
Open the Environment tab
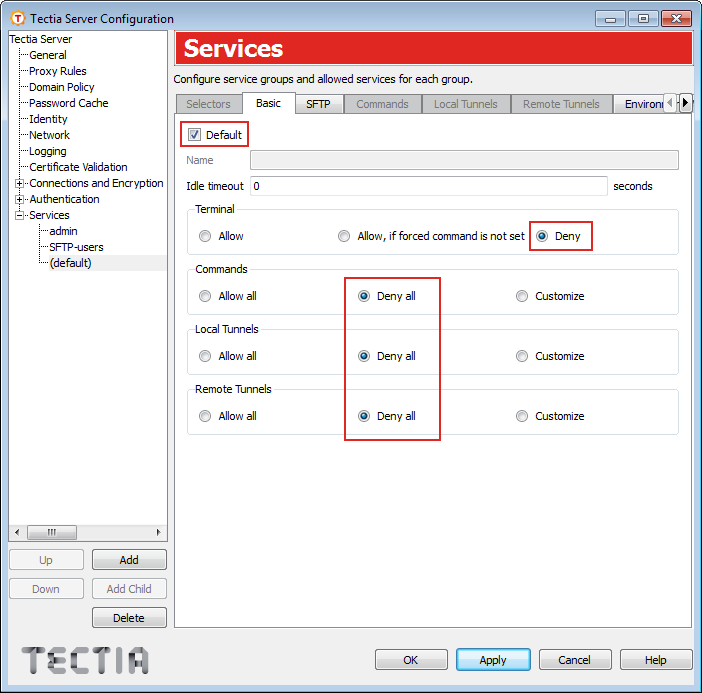639,104
